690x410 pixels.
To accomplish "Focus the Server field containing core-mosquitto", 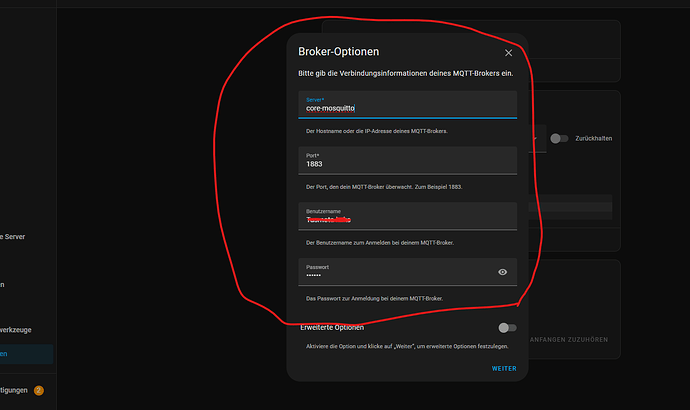I will click(407, 106).
